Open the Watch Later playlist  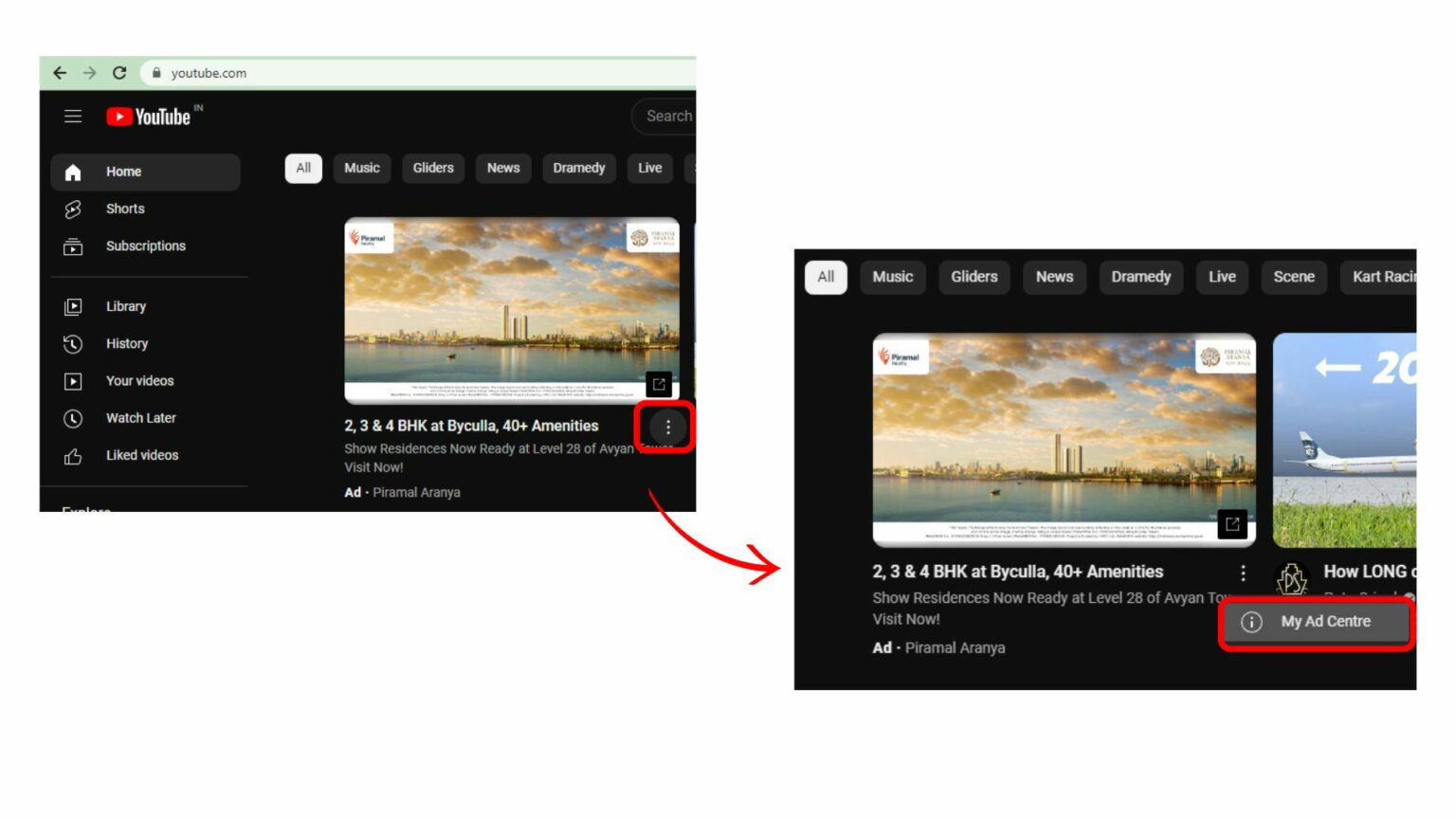point(140,418)
